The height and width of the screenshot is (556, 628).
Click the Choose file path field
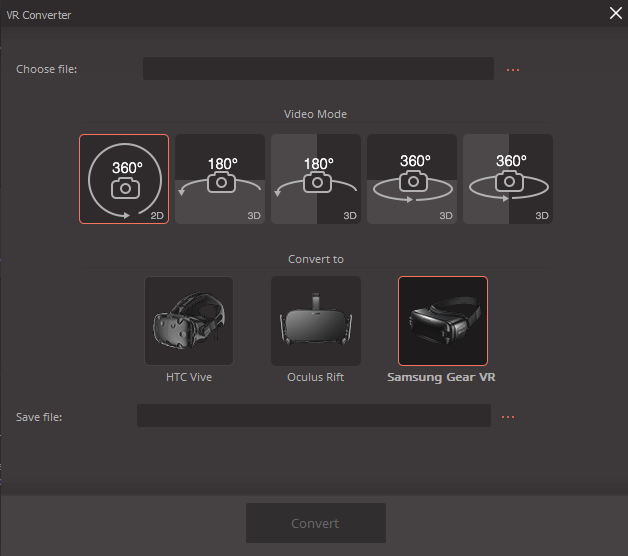[x=318, y=68]
